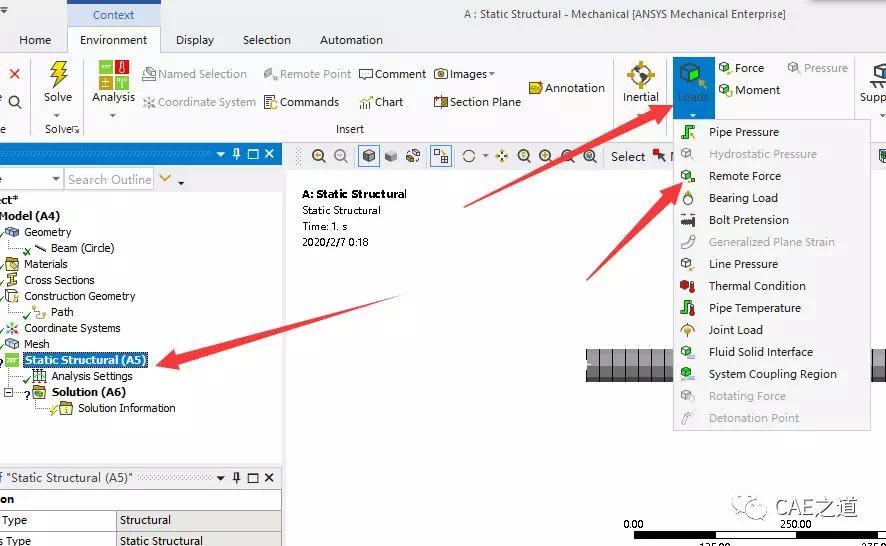Choose Bolt Pretension from the dropdown list

click(x=748, y=220)
